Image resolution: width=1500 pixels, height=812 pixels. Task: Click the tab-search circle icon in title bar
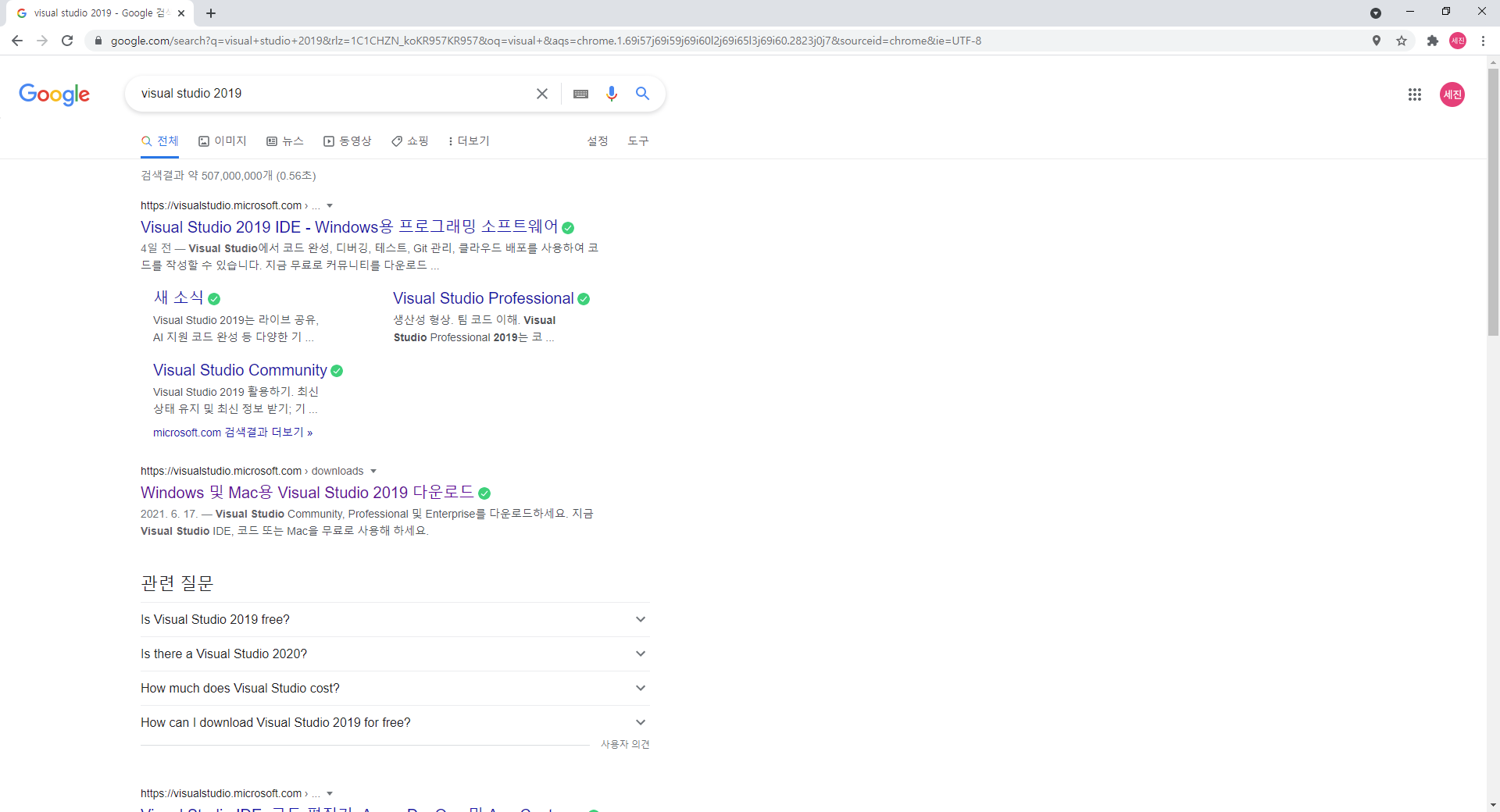coord(1376,13)
